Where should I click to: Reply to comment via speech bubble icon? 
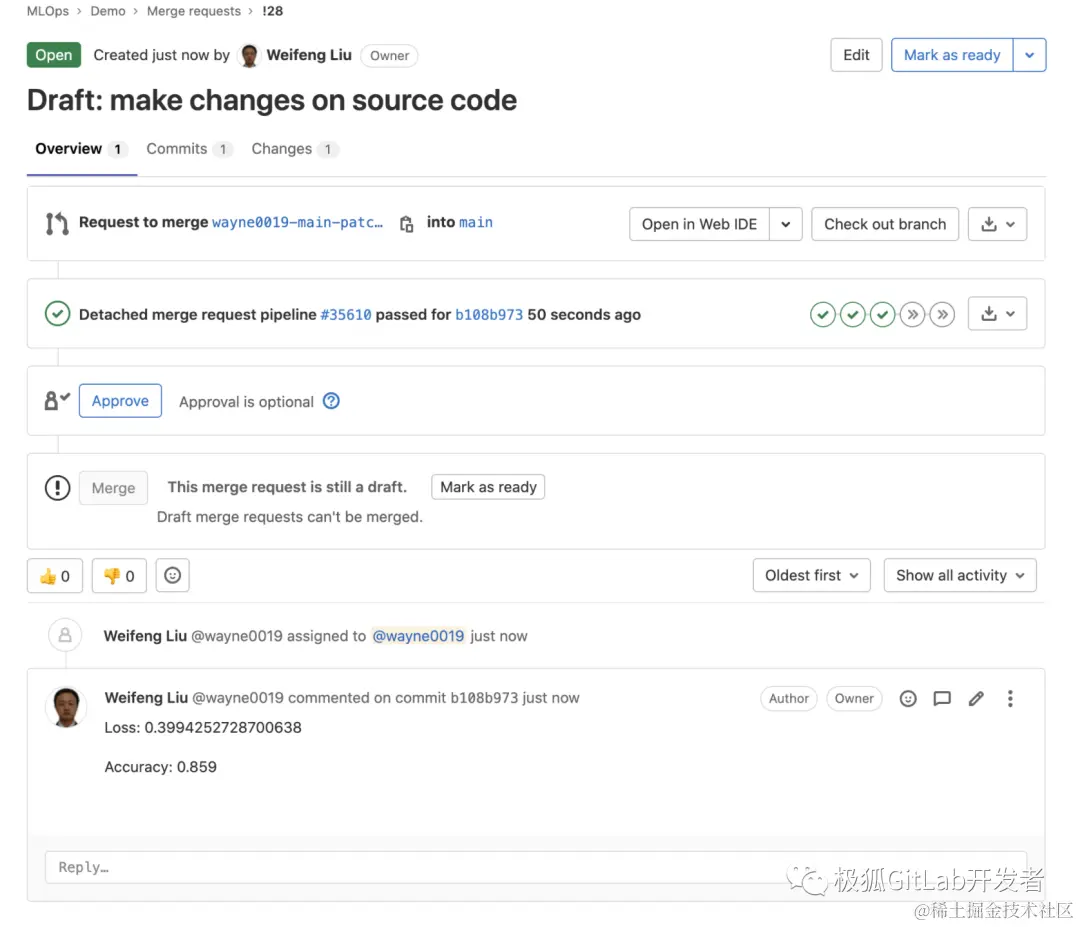pyautogui.click(x=942, y=699)
